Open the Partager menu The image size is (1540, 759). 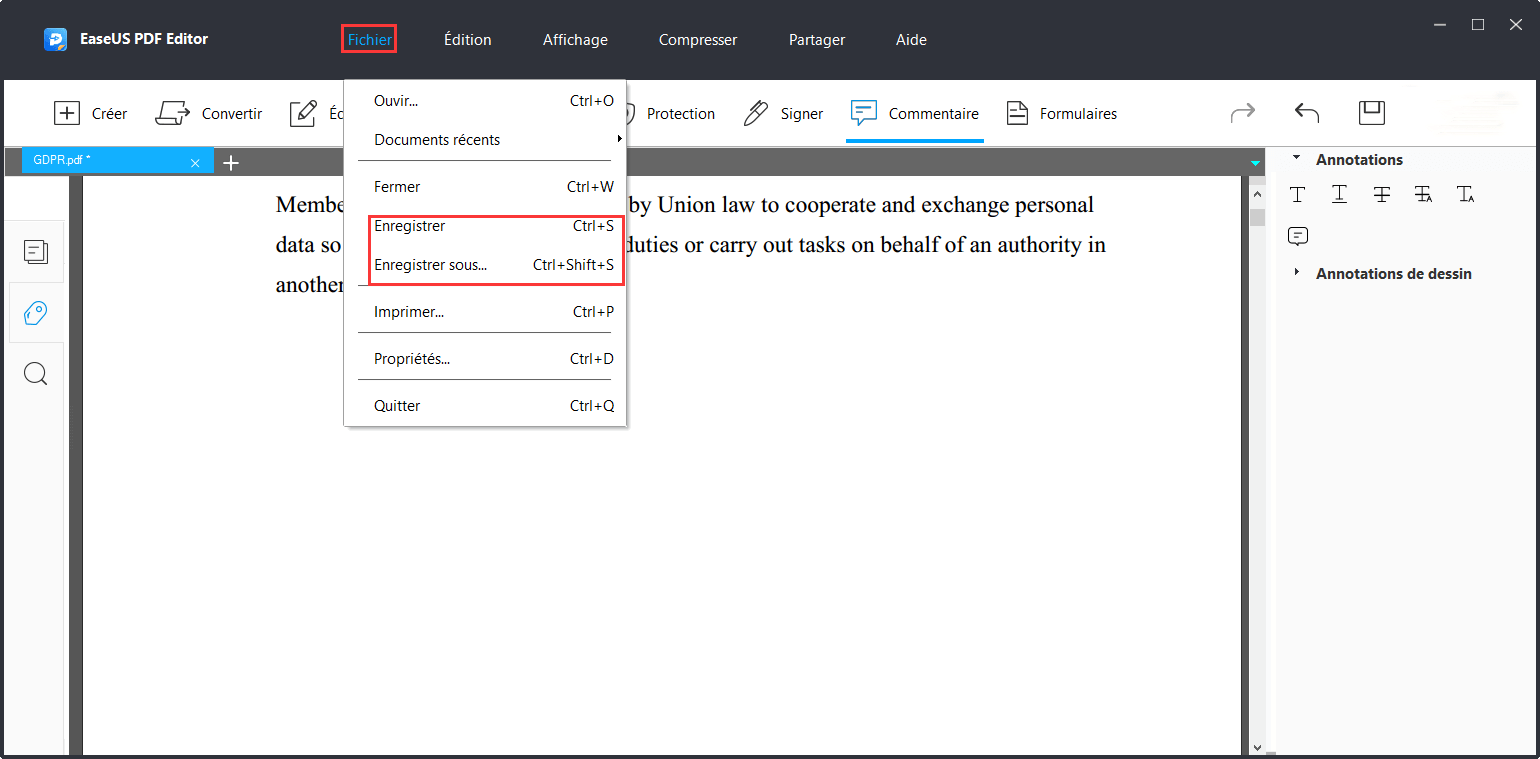point(817,40)
